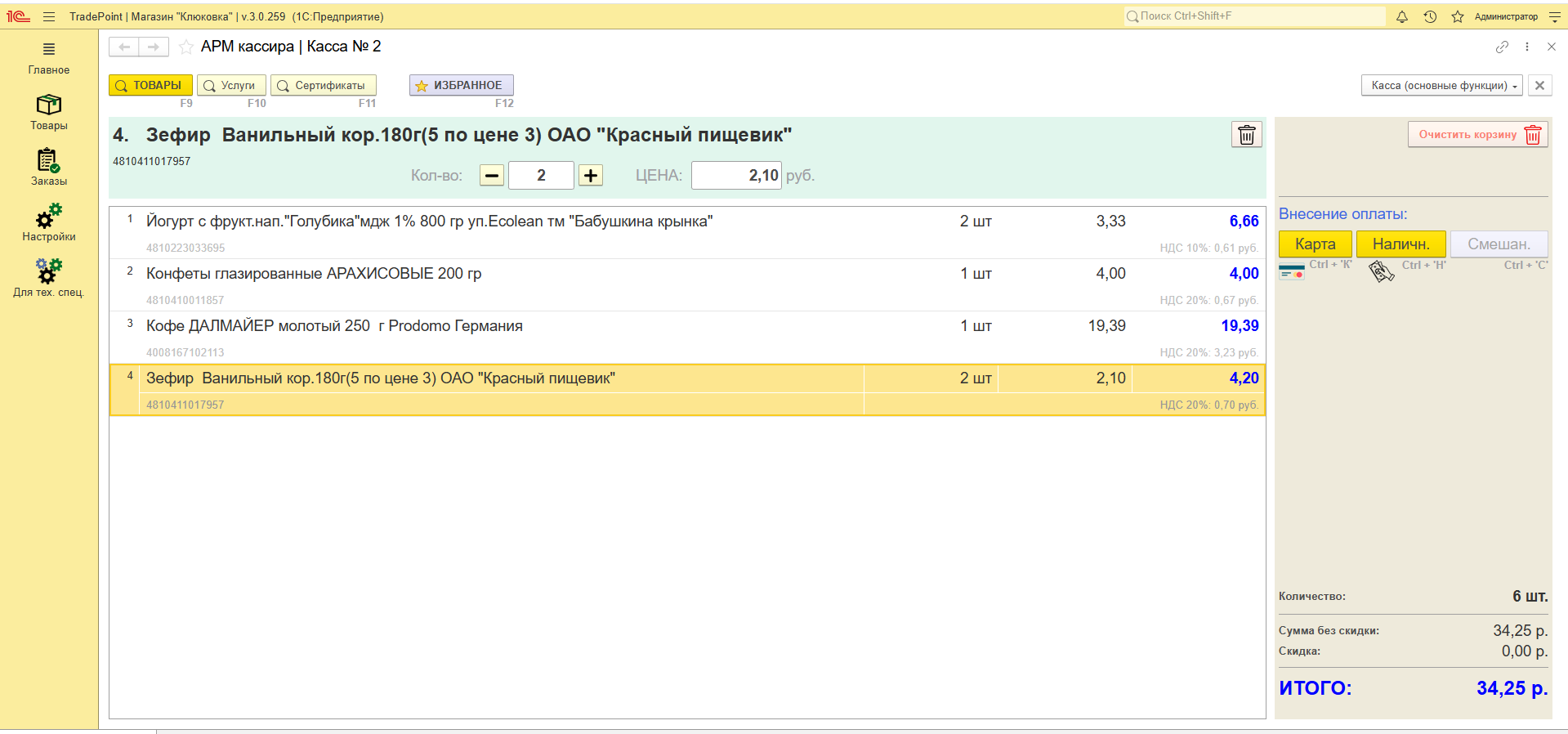The height and width of the screenshot is (734, 1568).
Task: Open the history clock icon
Action: [x=1430, y=16]
